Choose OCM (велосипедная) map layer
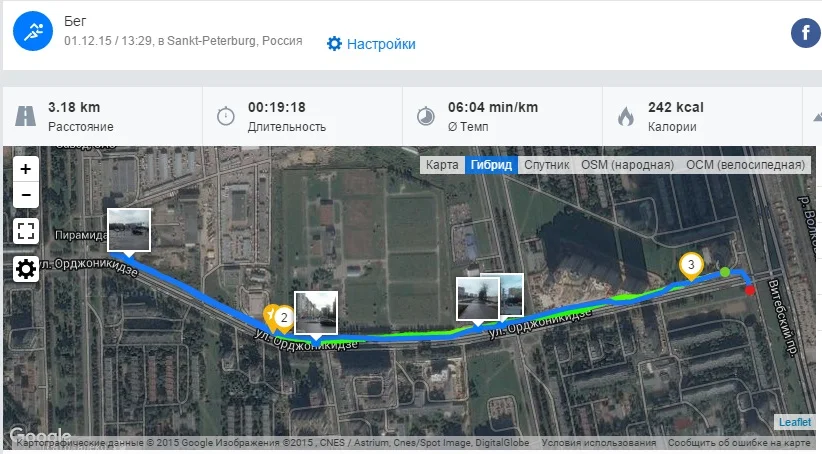822x454 pixels. (745, 165)
